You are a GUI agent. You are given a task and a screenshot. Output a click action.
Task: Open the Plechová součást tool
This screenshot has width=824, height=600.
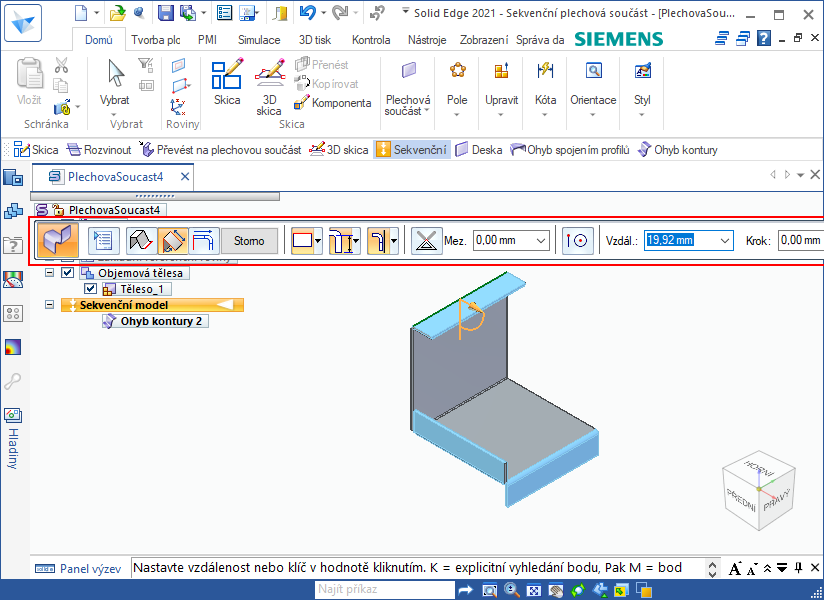click(x=408, y=86)
